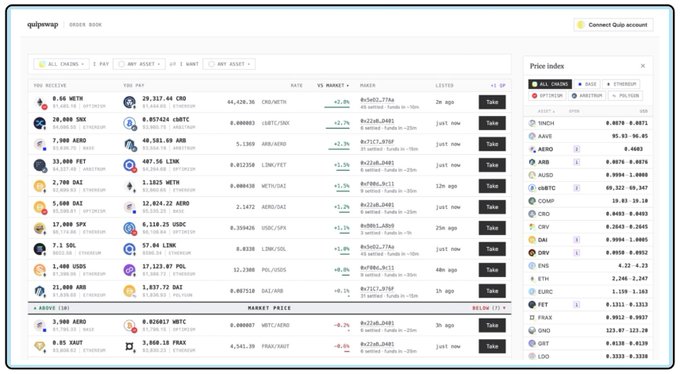Click CRO token icon in 29,317.44 CRO row

pyautogui.click(x=130, y=102)
